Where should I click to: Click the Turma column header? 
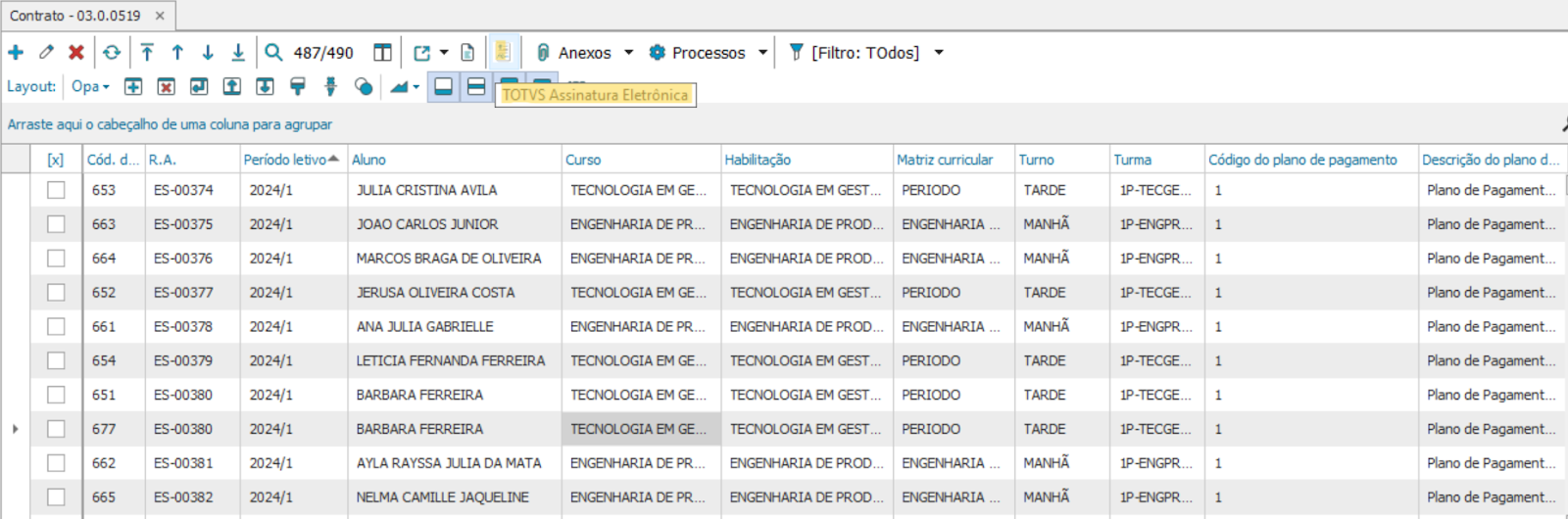click(x=1156, y=160)
